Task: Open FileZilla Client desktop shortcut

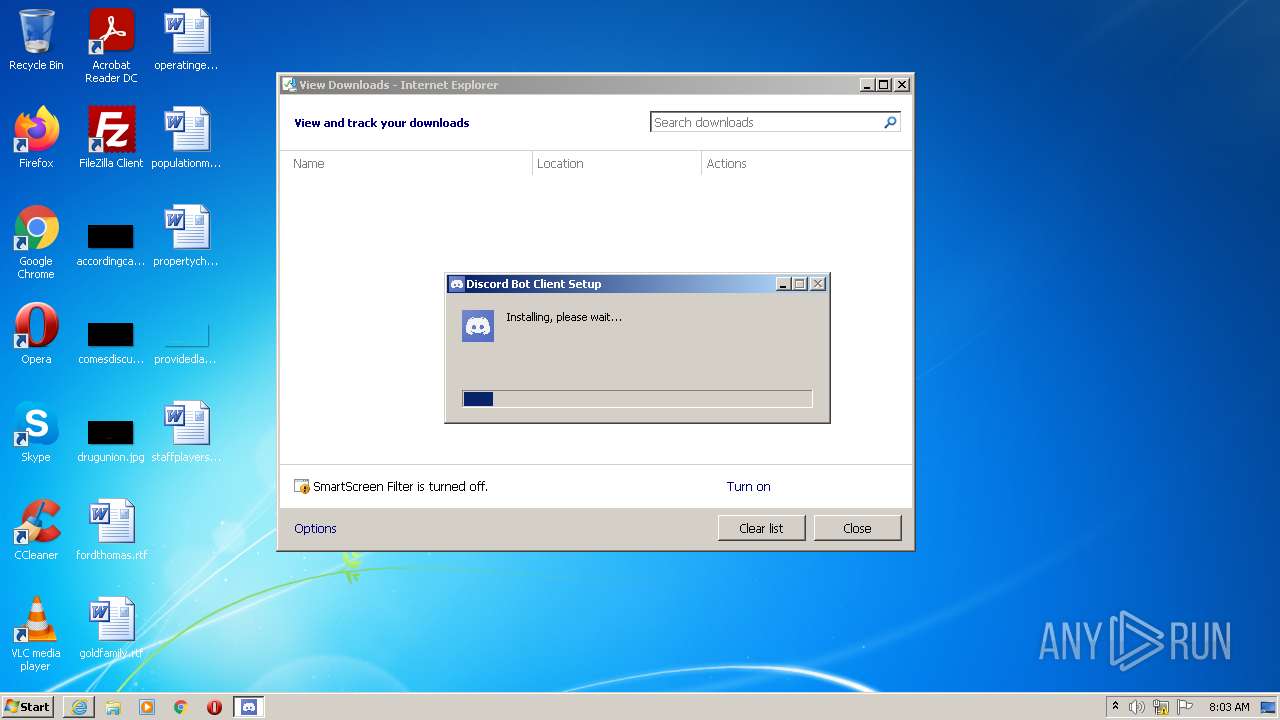Action: 111,138
